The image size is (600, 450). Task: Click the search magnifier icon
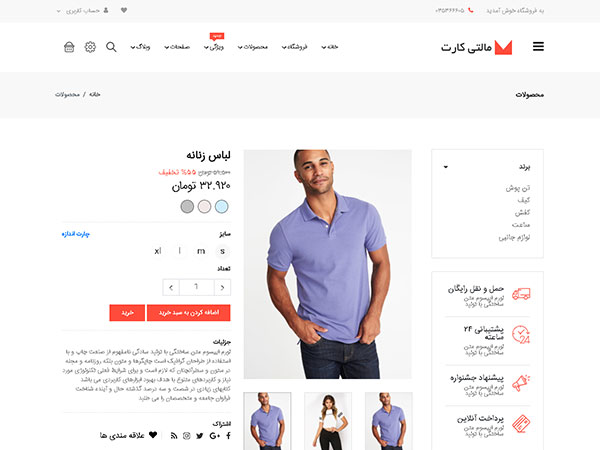[x=111, y=47]
